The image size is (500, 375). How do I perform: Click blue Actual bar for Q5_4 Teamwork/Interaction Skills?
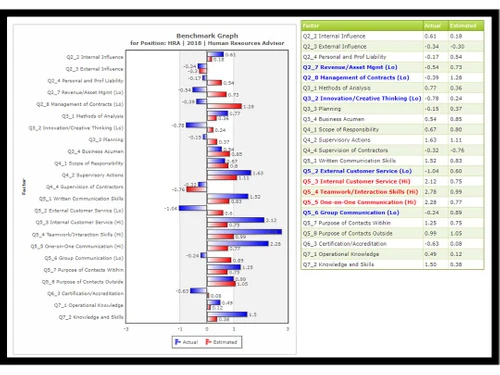[x=244, y=232]
